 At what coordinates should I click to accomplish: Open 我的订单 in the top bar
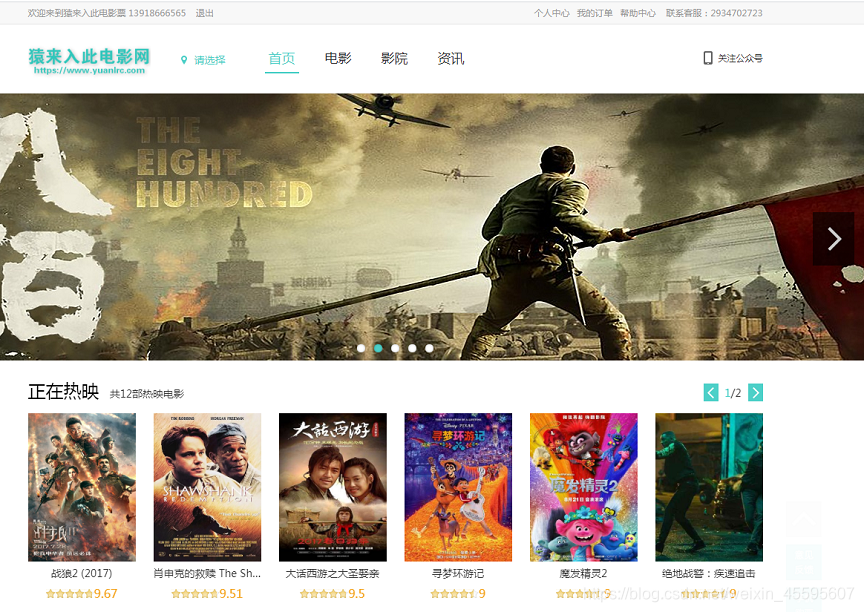pyautogui.click(x=595, y=13)
